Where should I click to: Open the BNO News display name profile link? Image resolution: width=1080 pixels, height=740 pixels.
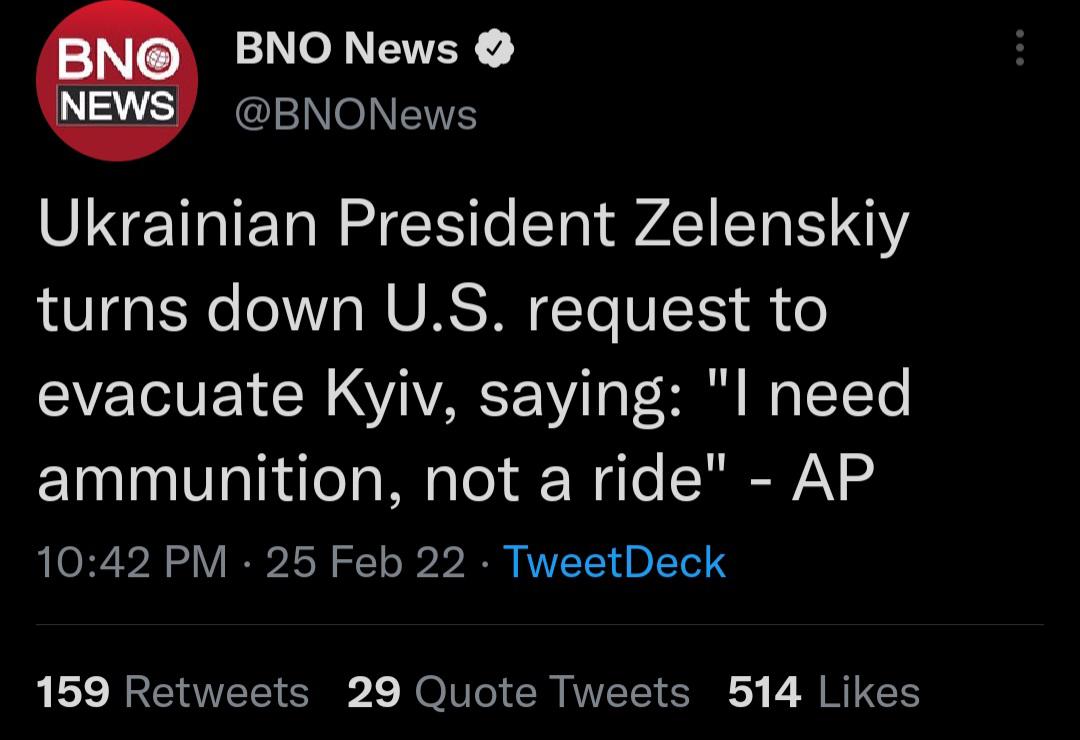(346, 49)
